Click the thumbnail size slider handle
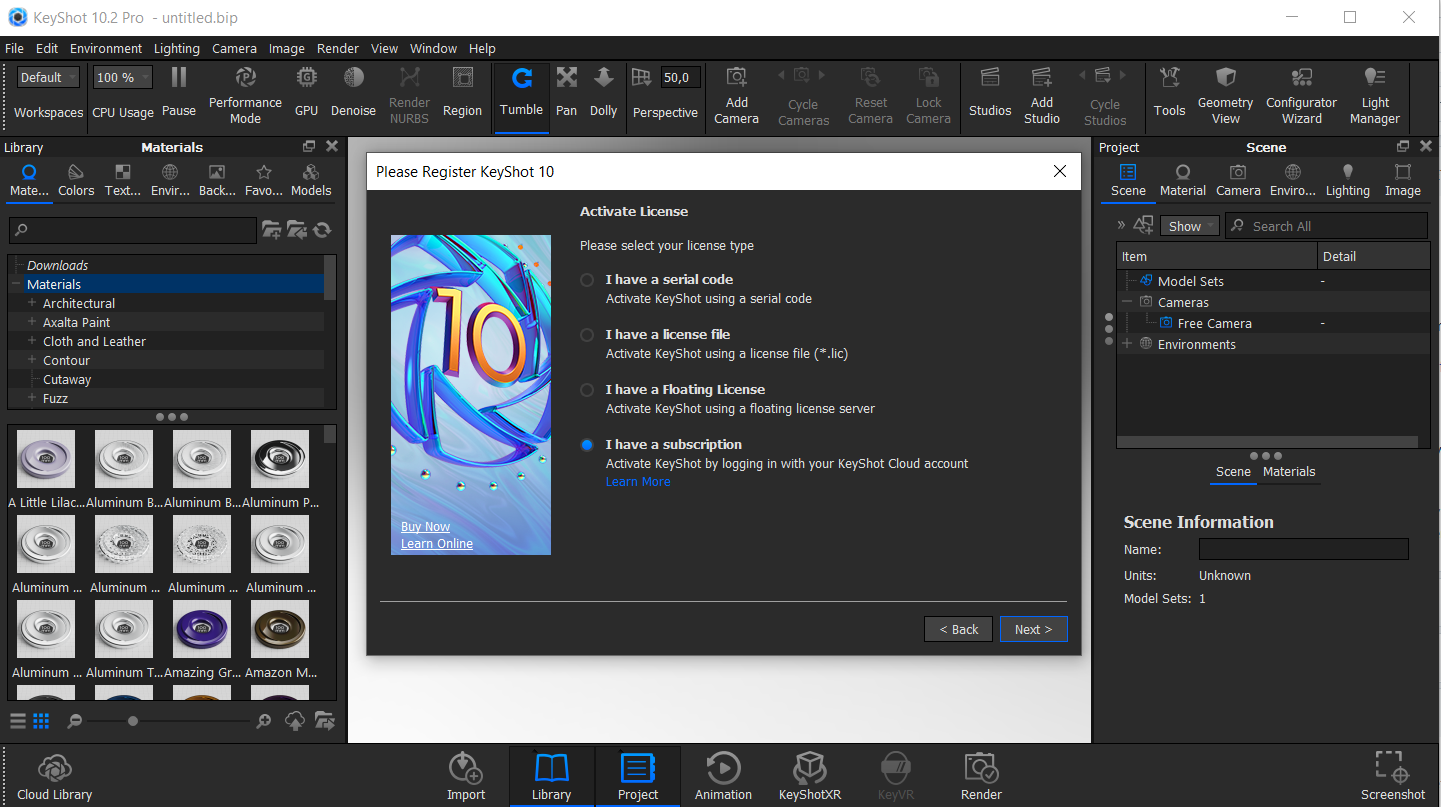Viewport: 1441px width, 807px height. pos(132,721)
